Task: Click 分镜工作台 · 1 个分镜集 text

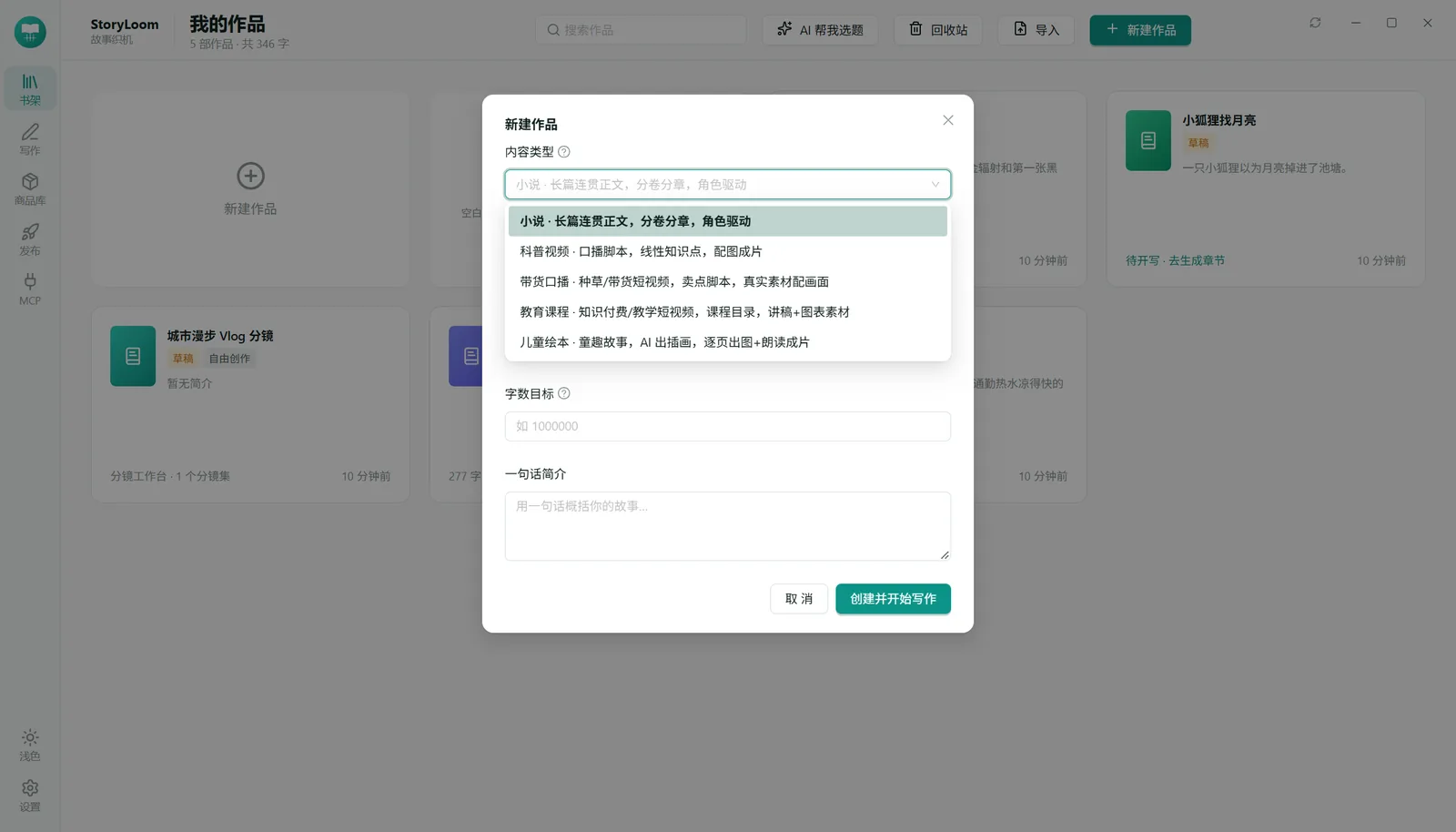Action: 170,476
